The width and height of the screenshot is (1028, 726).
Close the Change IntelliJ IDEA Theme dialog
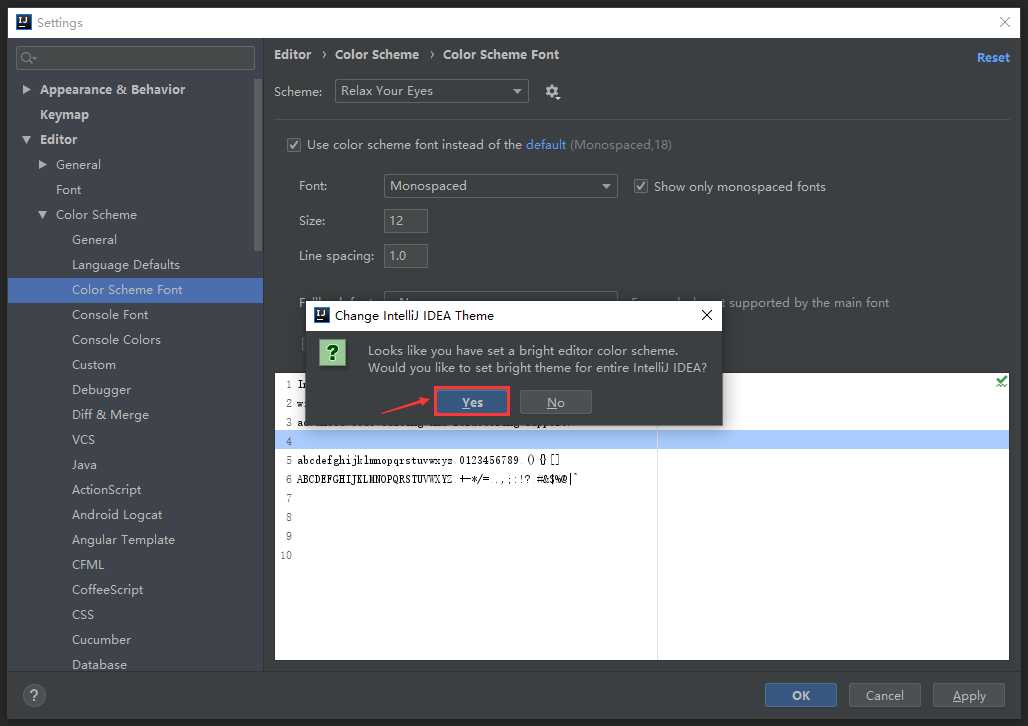(x=707, y=315)
